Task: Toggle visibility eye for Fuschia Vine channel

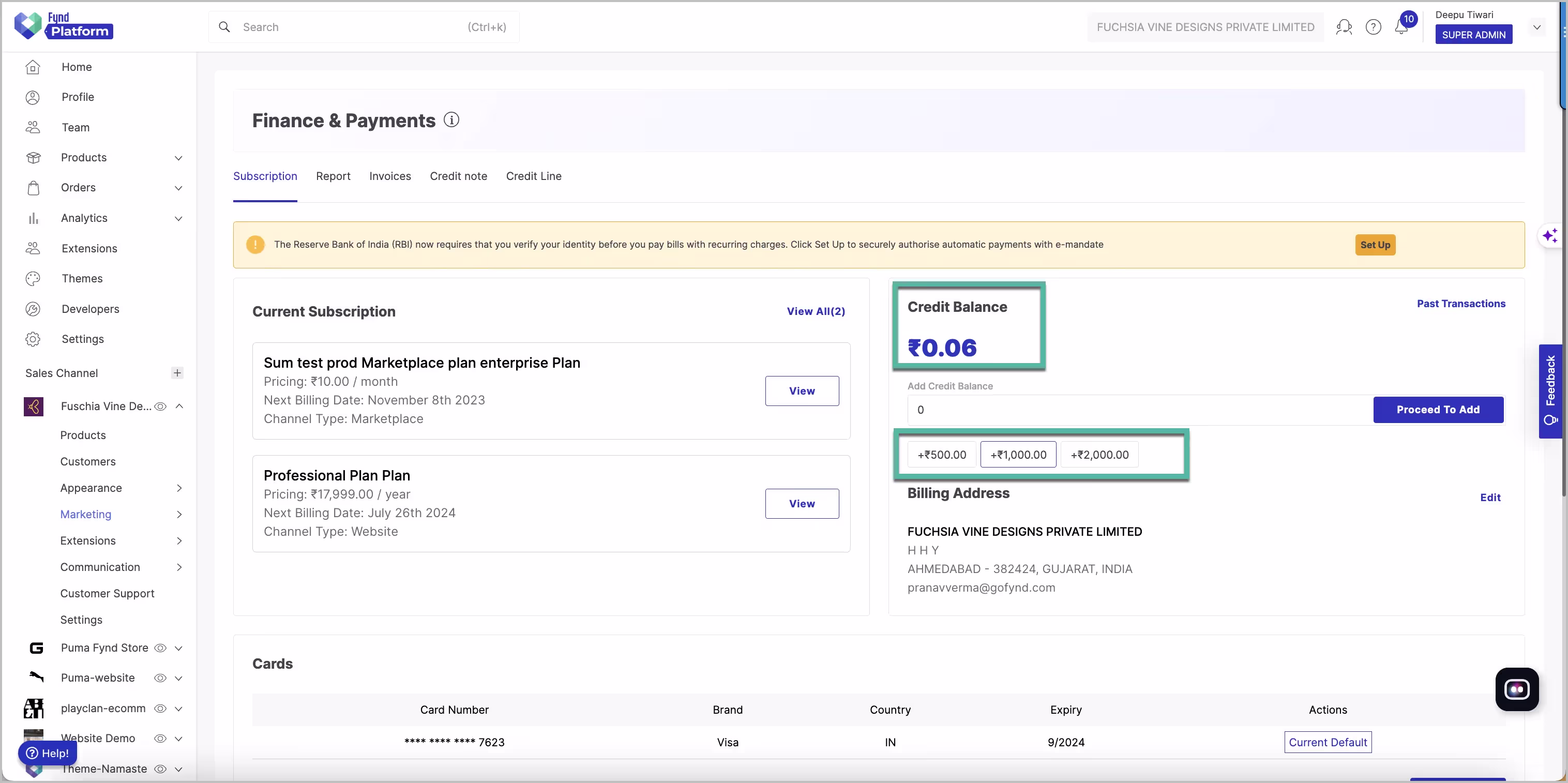Action: click(160, 406)
